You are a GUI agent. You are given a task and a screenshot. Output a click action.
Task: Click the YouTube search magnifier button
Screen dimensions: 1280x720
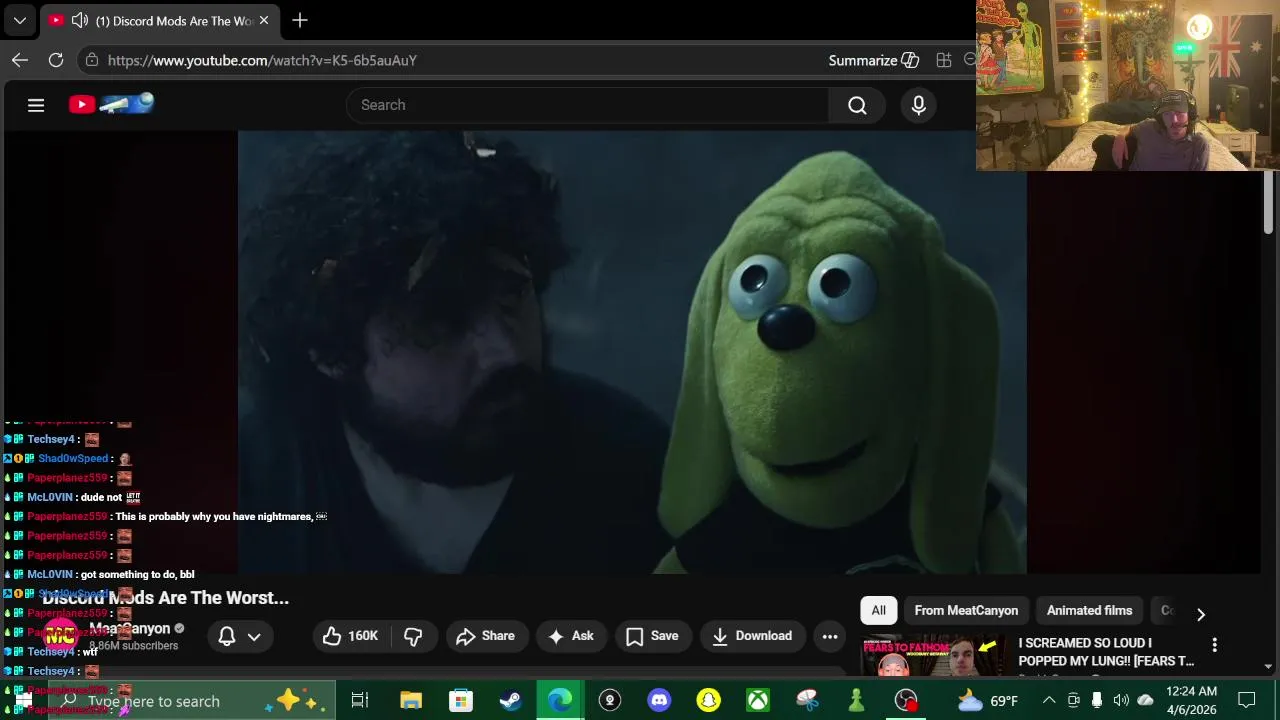(x=857, y=105)
